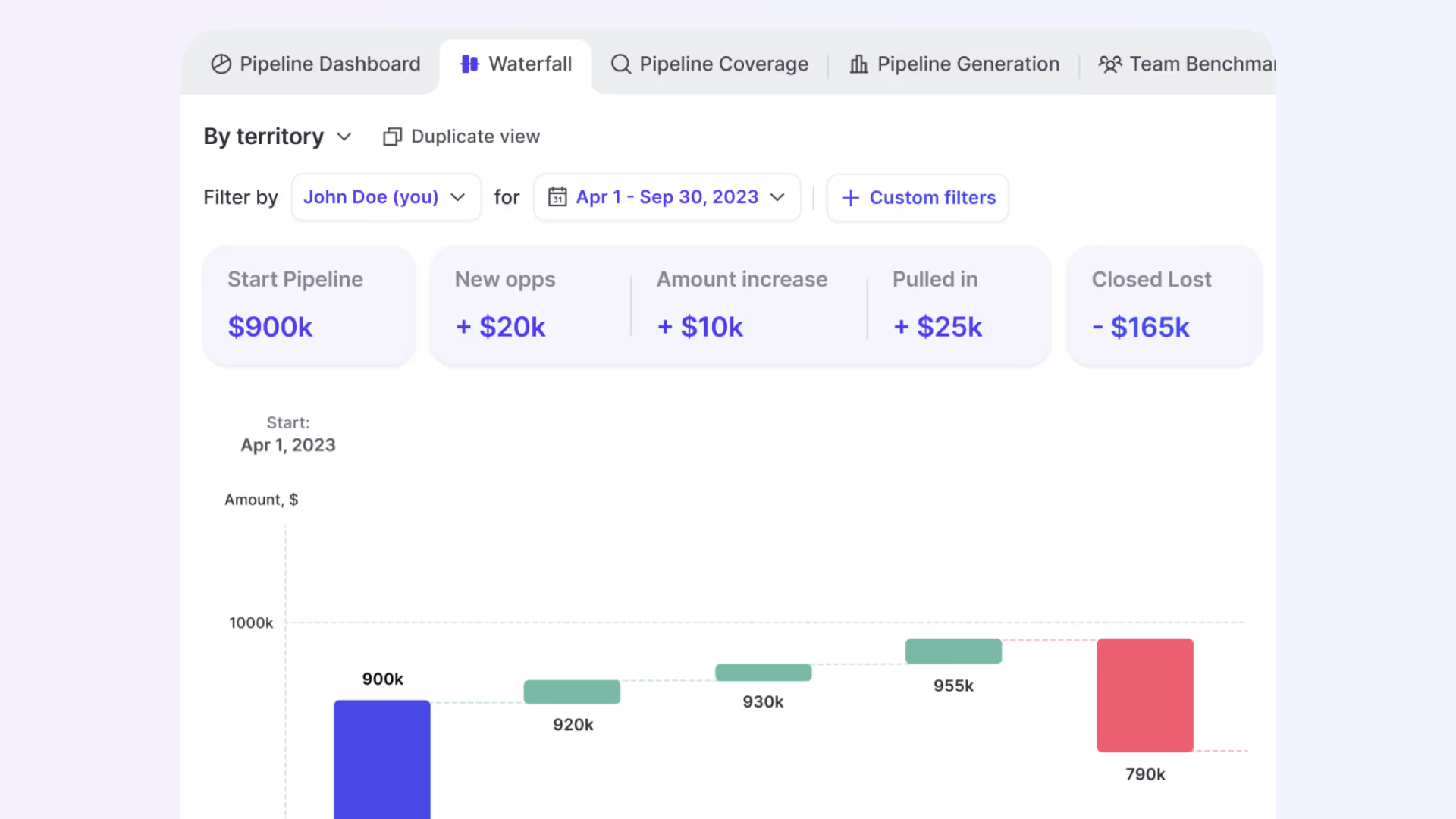Select the blue 900k start pipeline bar

coord(381,758)
